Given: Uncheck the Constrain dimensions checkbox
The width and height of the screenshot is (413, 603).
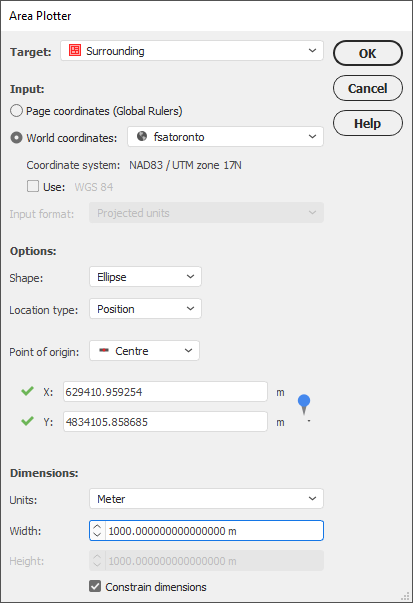Looking at the screenshot, I should 95,586.
